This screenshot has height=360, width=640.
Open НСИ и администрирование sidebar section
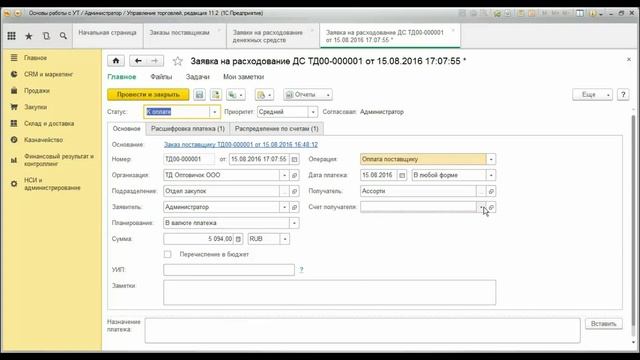click(52, 184)
